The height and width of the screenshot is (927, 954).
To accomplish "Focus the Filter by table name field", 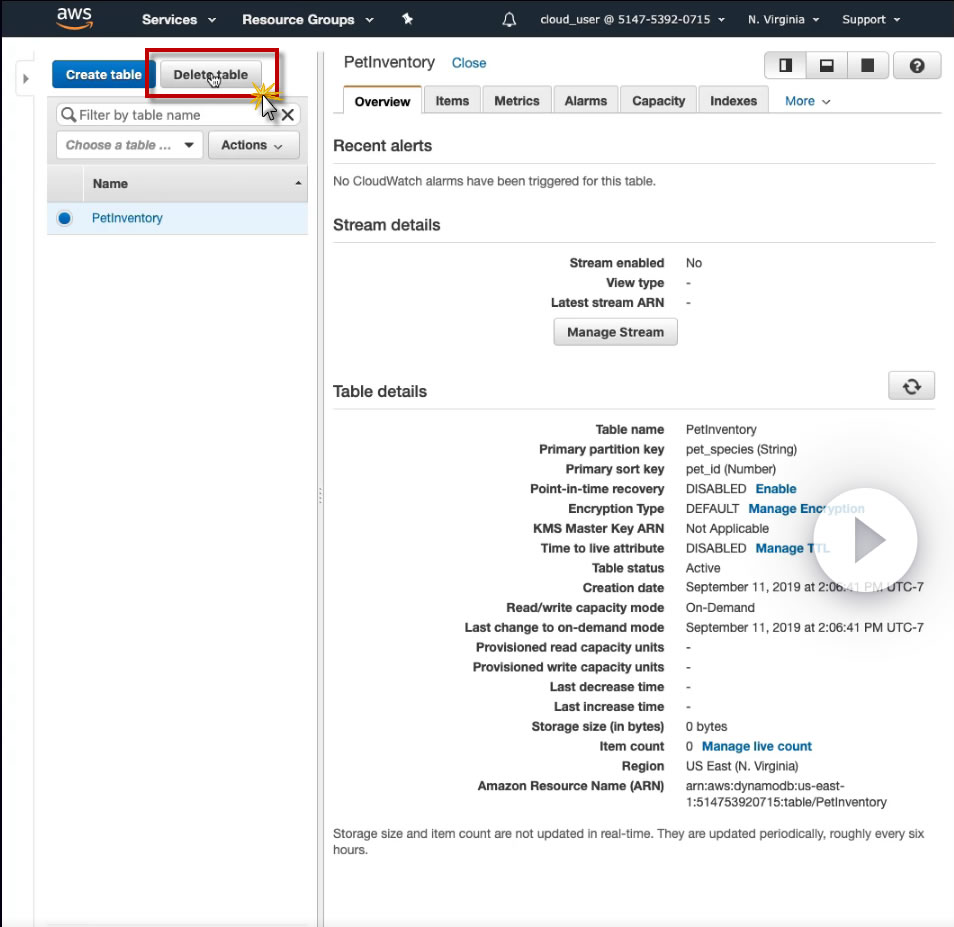I will click(178, 114).
